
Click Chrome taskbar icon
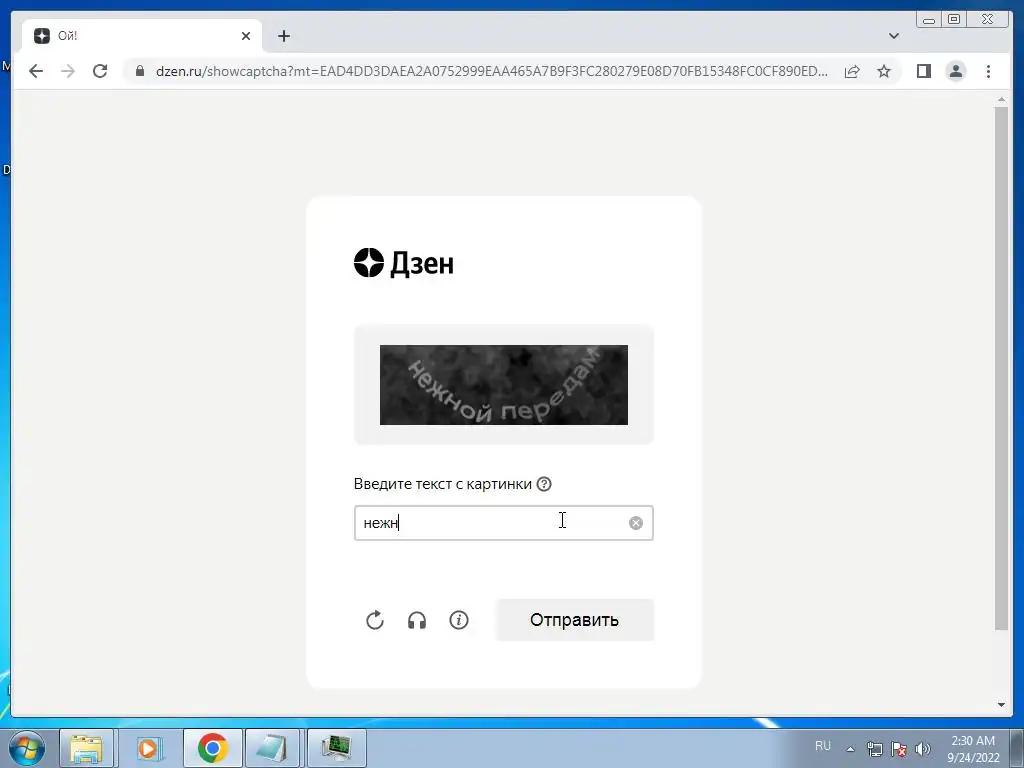pos(212,748)
